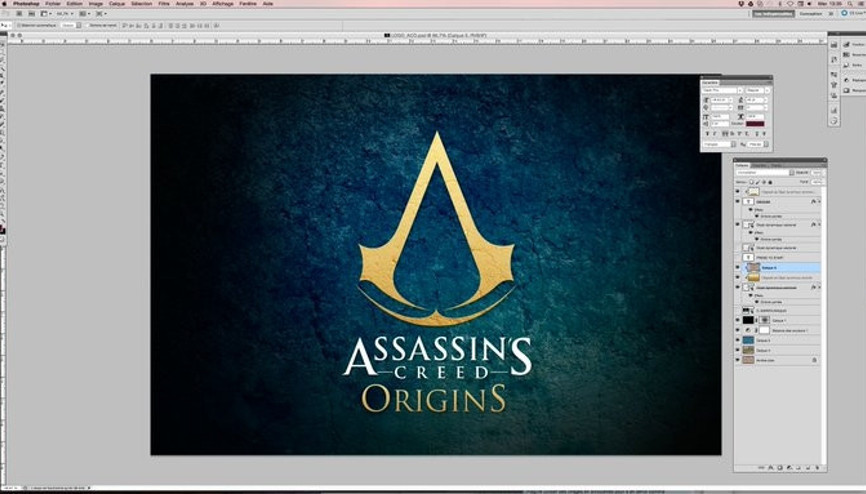Open the anti-aliasing dropdown in Character panel
866x494 pixels.
point(766,144)
